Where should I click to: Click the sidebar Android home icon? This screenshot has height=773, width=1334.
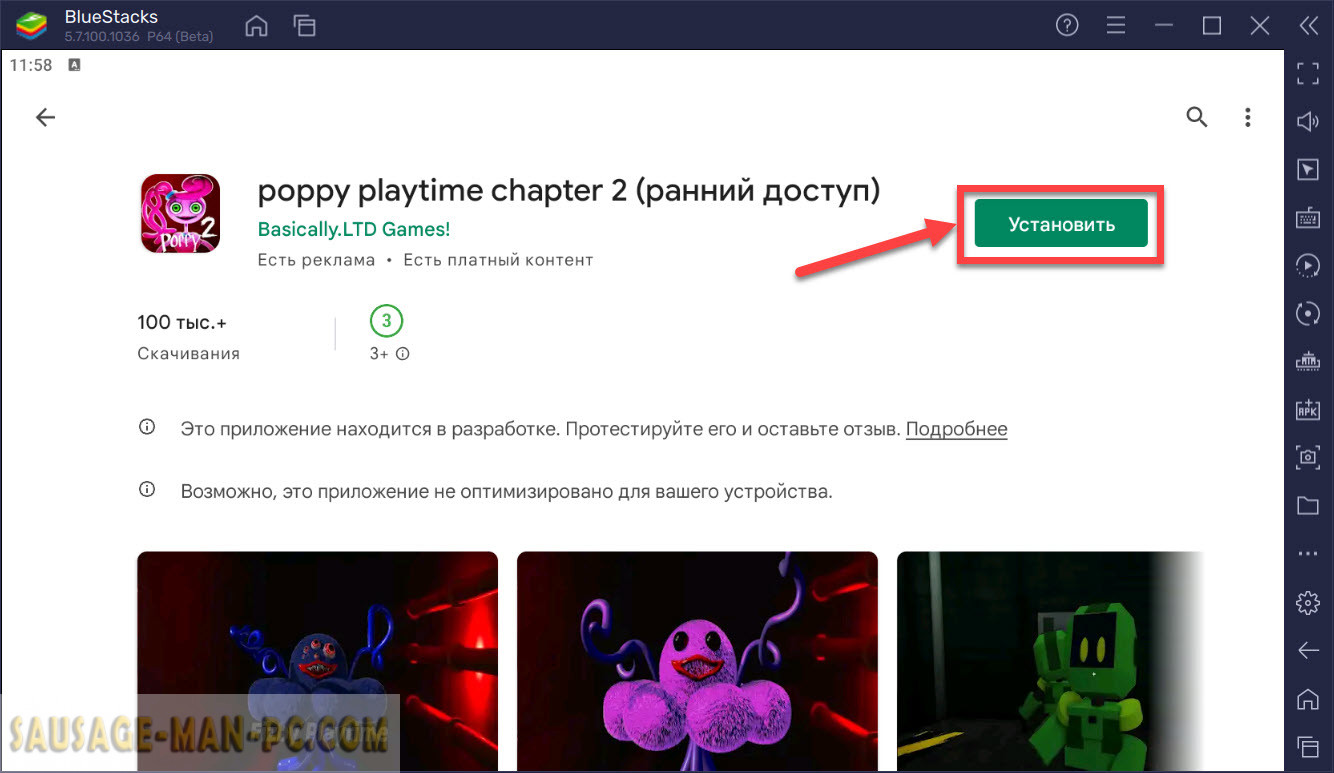point(1308,698)
